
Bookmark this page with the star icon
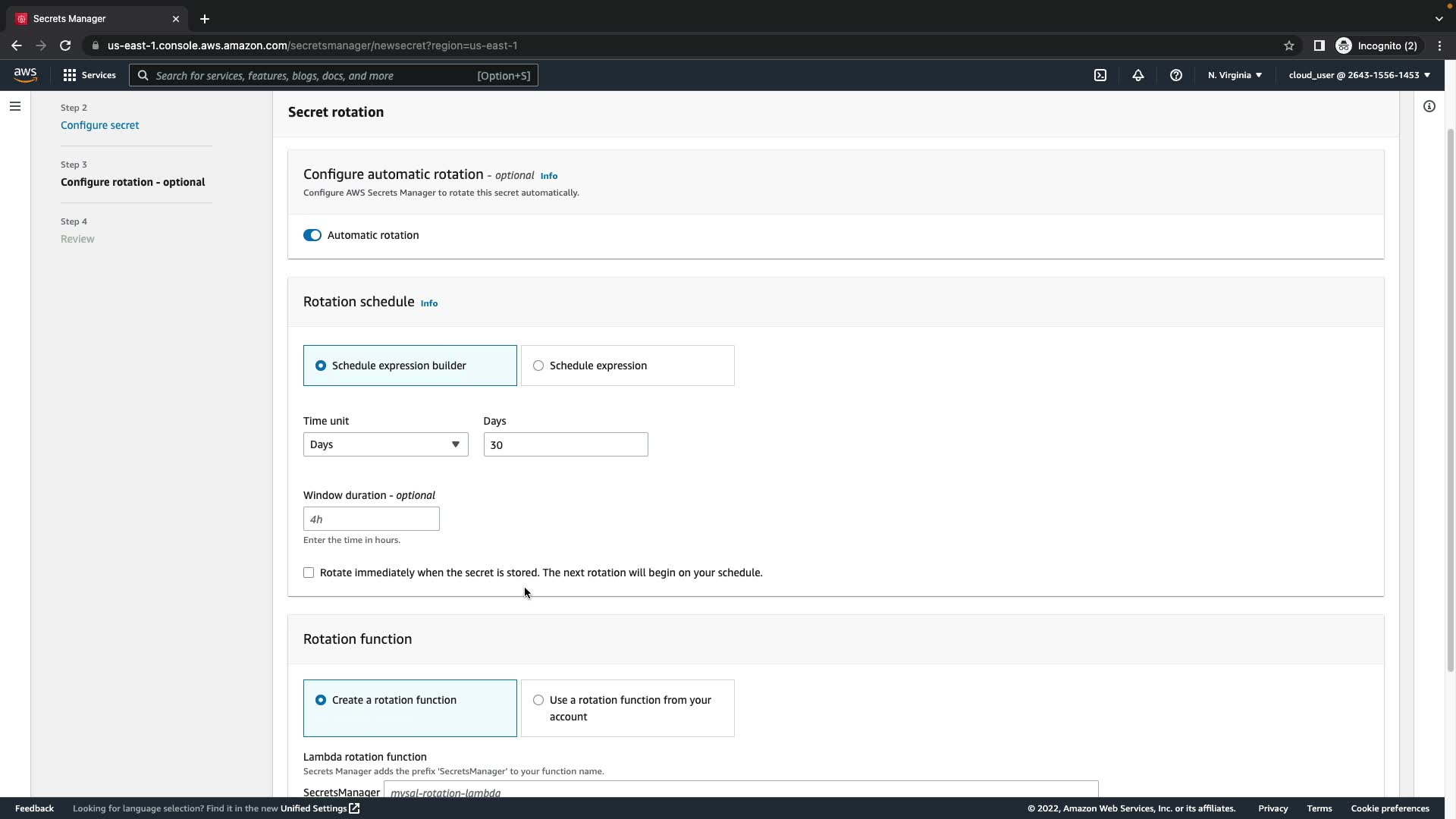click(x=1289, y=45)
